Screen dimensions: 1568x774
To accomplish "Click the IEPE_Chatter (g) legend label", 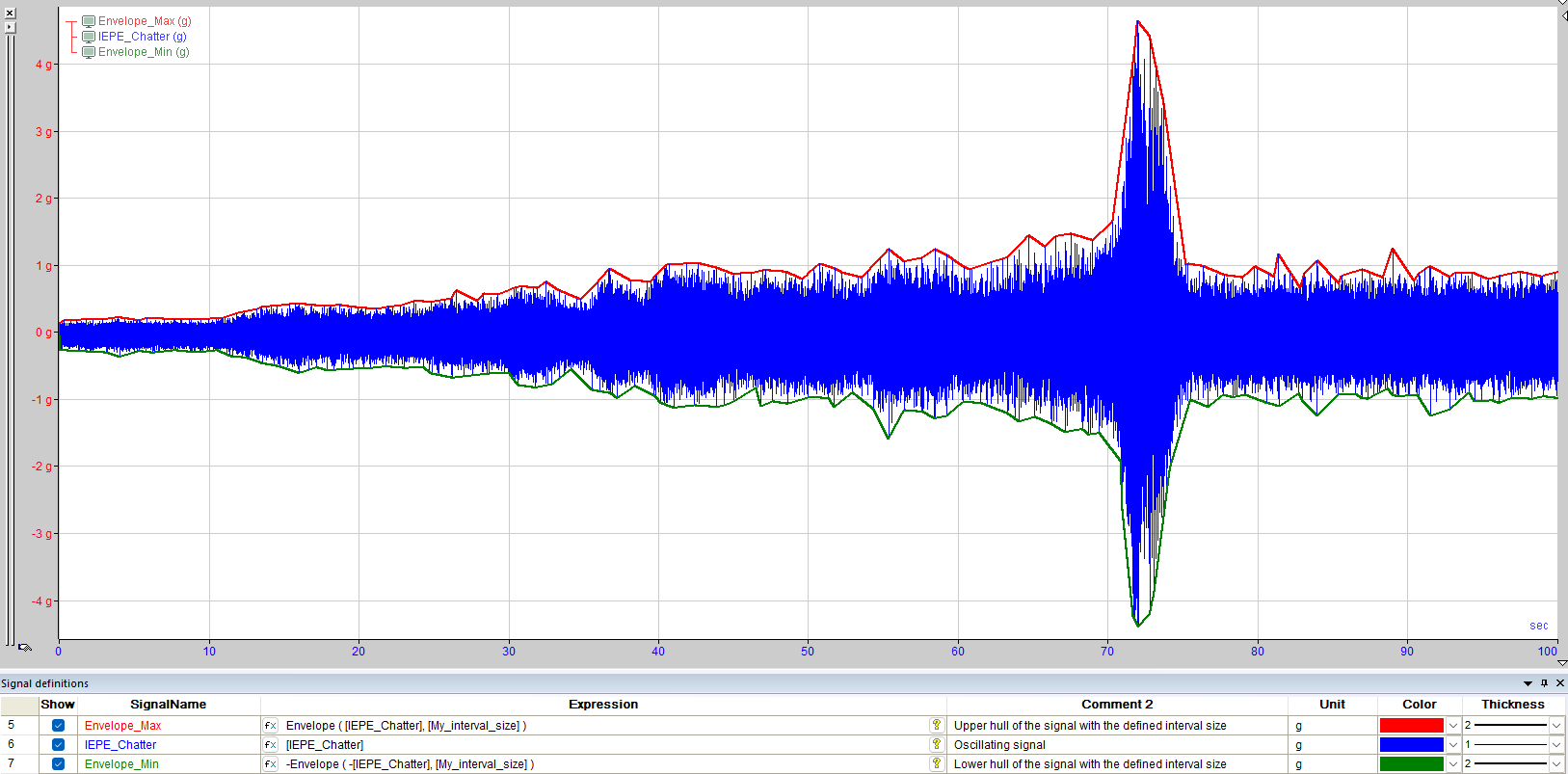I will click(143, 37).
